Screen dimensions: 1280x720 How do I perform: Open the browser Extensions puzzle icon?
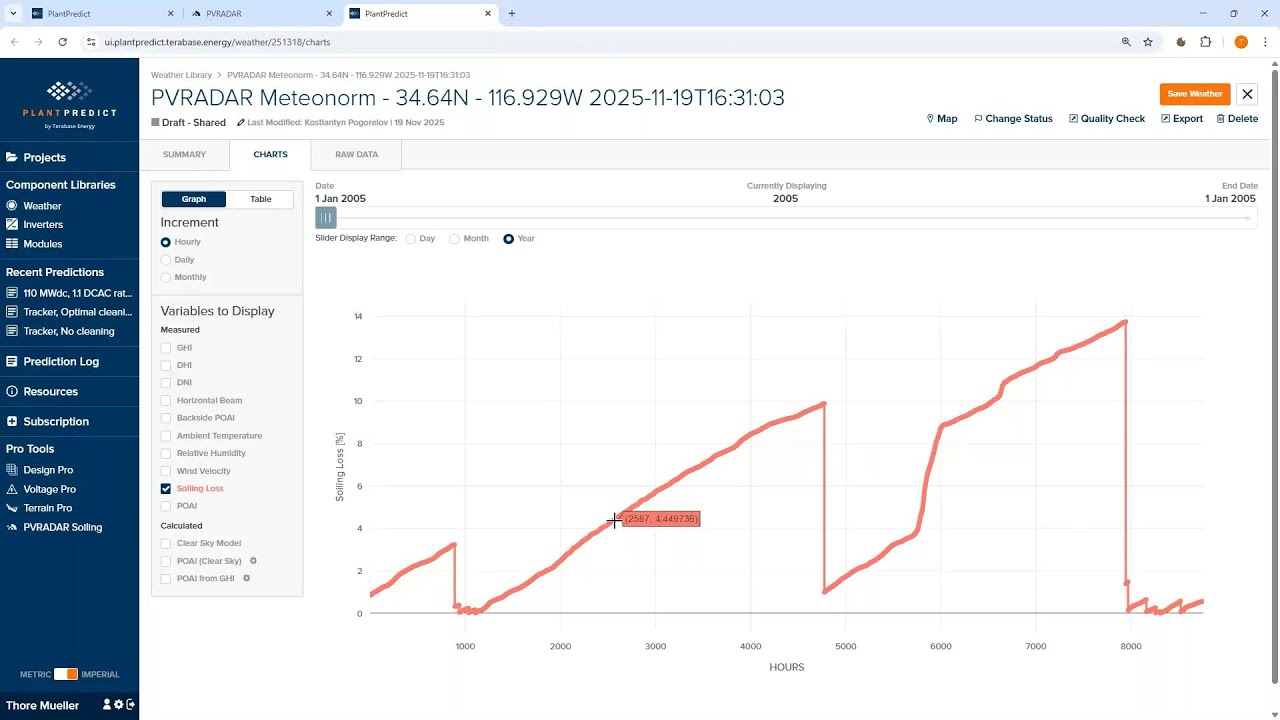tap(1205, 42)
